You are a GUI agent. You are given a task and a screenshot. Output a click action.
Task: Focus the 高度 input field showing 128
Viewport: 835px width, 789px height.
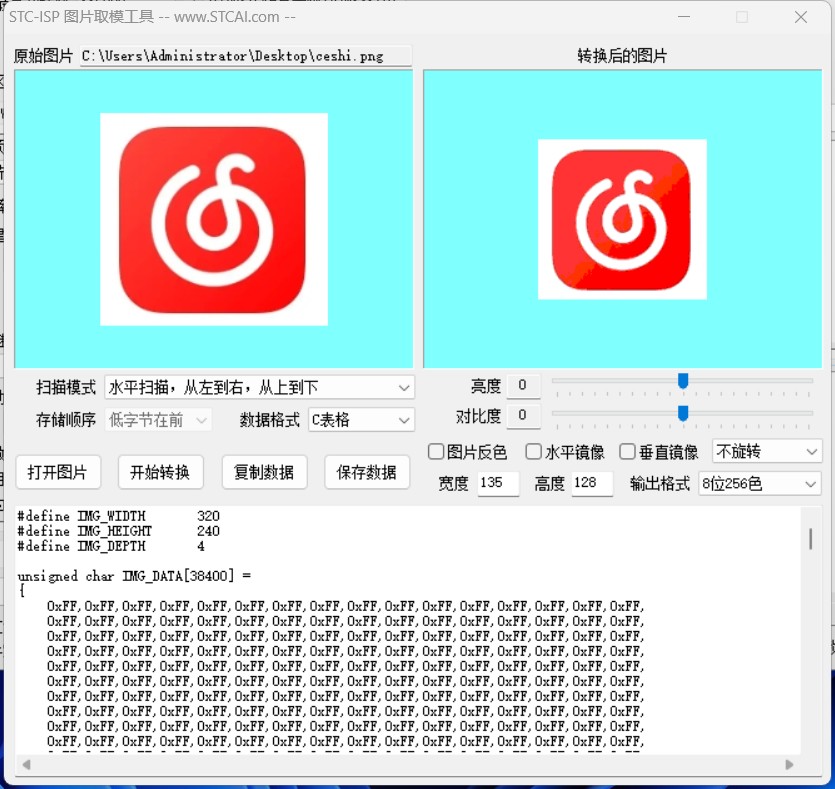click(592, 483)
